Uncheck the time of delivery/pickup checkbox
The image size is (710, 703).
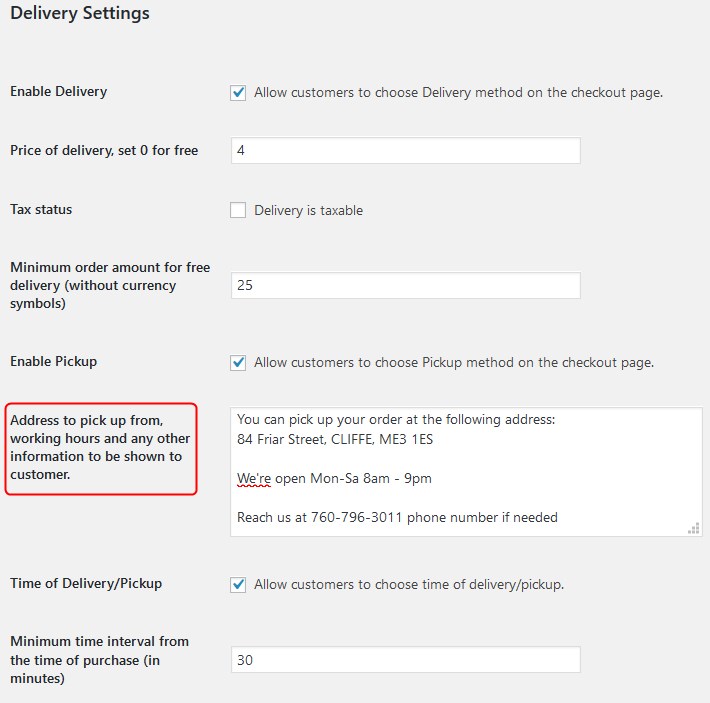click(x=238, y=584)
